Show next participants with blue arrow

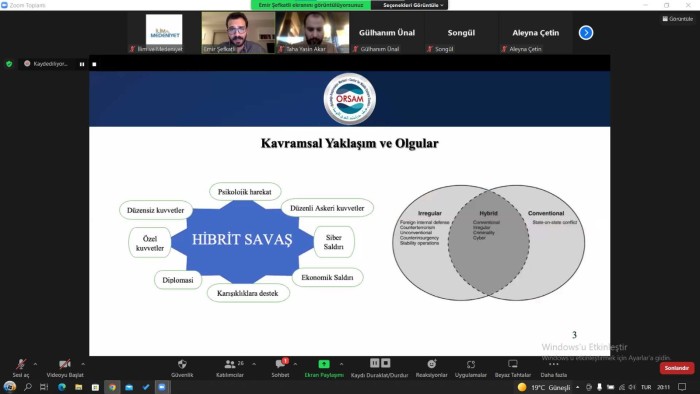(586, 33)
